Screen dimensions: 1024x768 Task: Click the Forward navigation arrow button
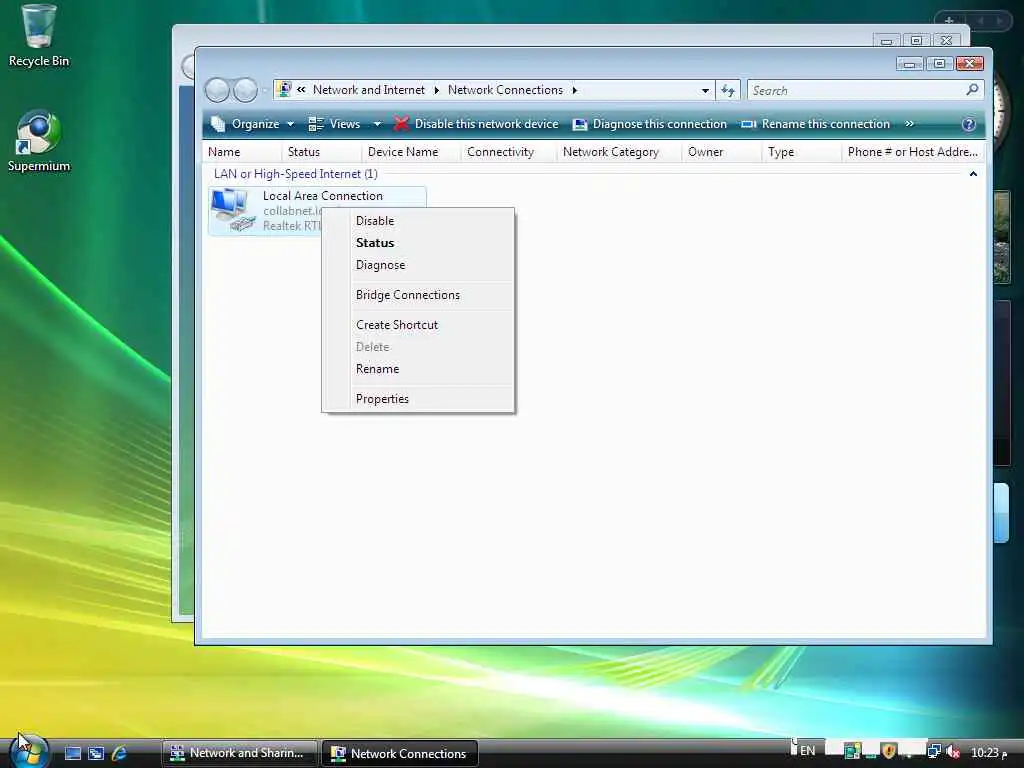click(246, 90)
